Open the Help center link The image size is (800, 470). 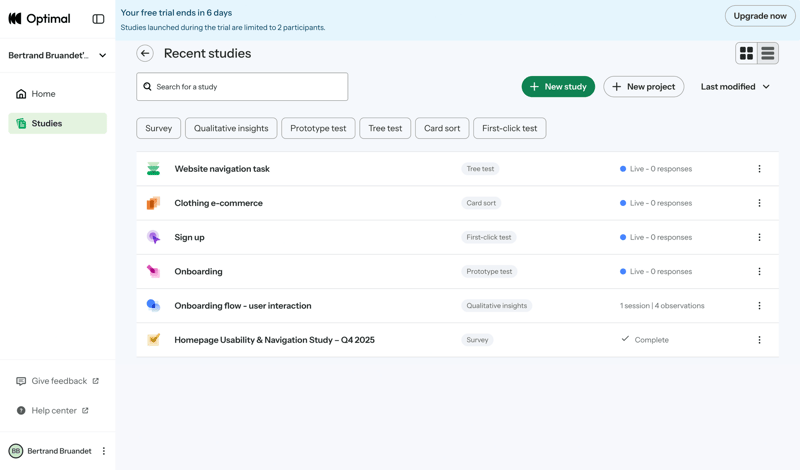(54, 410)
